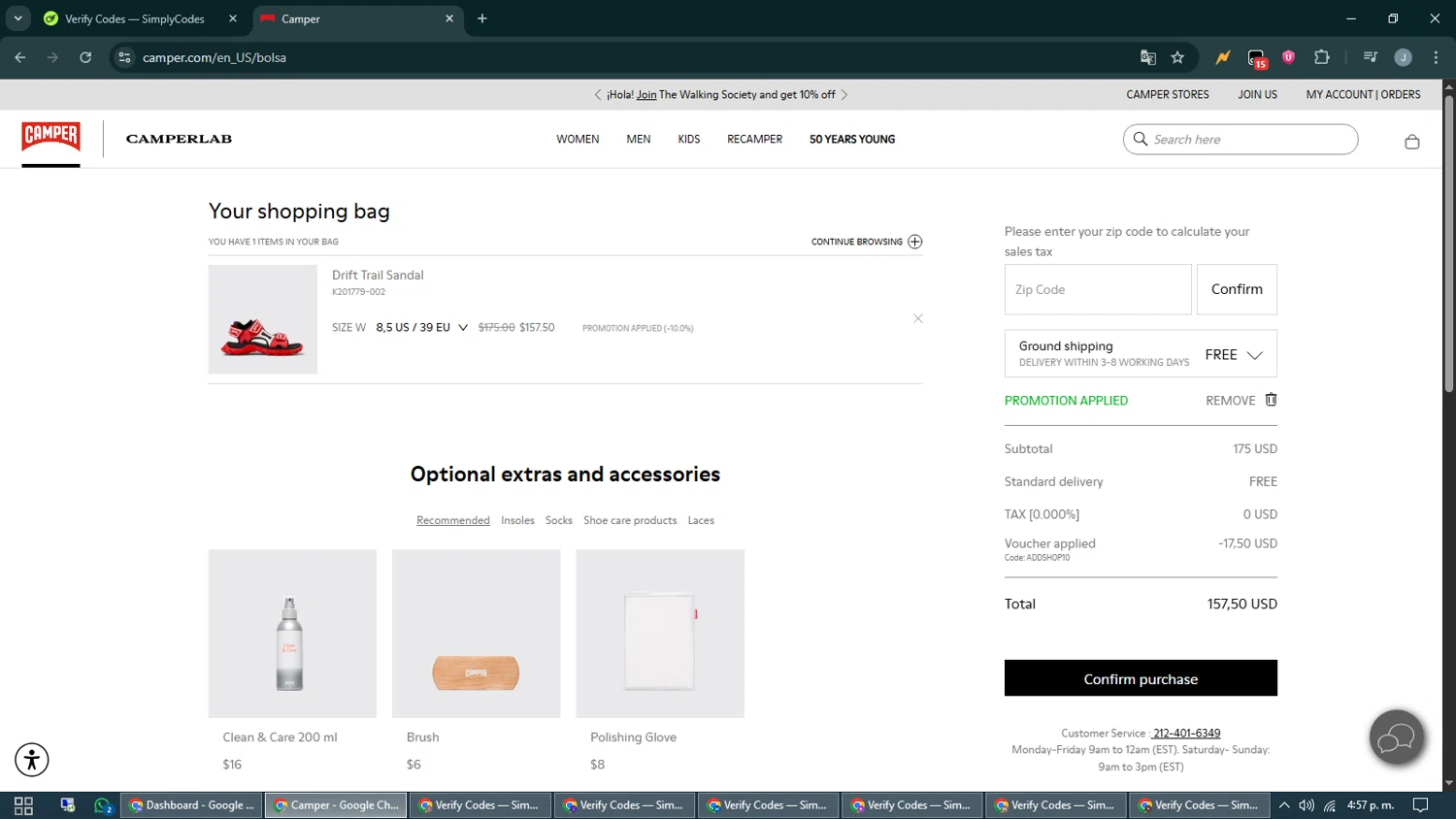Screen dimensions: 1456x819
Task: Open the taskbar notifications icon
Action: [1420, 805]
